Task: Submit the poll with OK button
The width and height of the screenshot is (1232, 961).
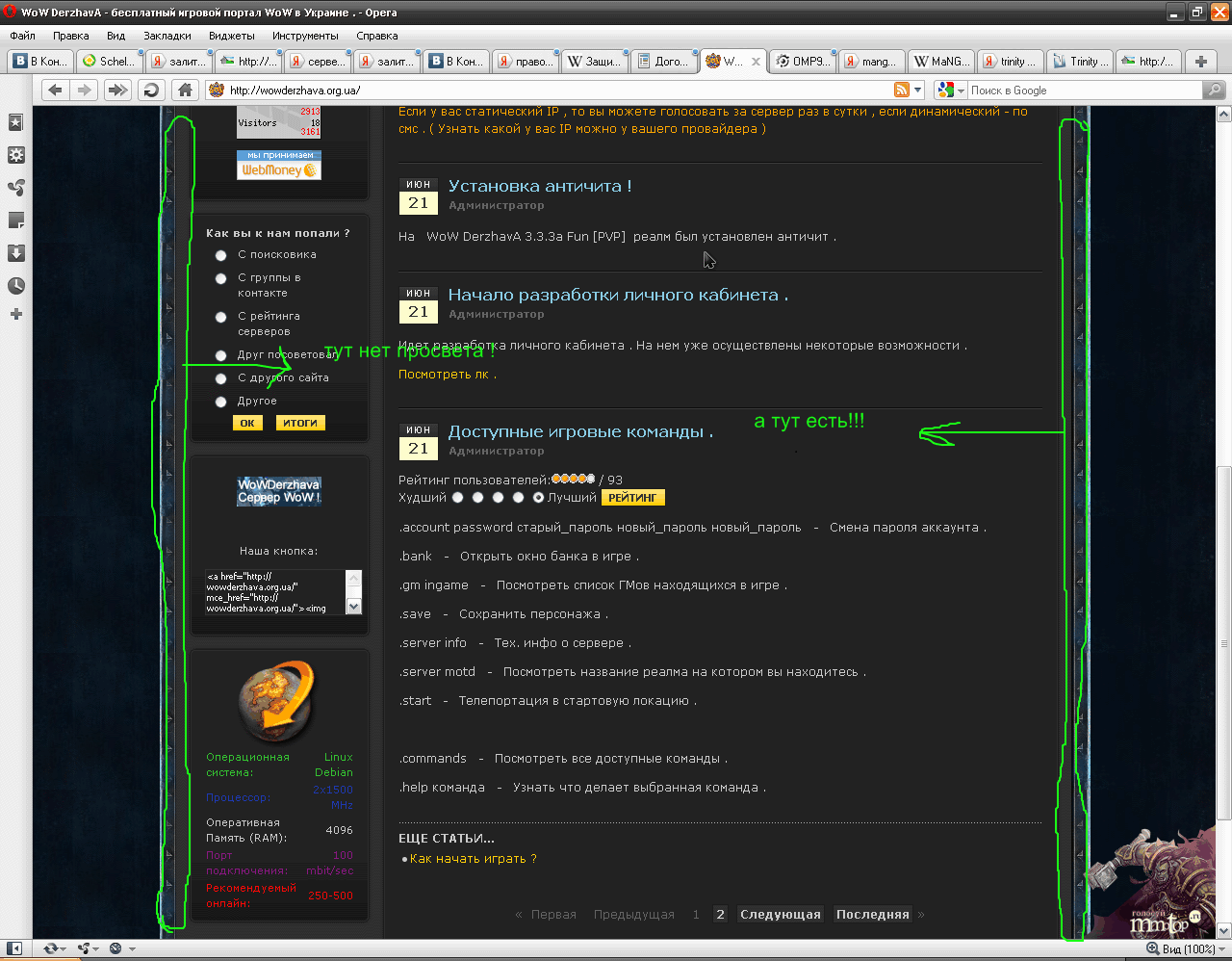Action: (x=247, y=423)
